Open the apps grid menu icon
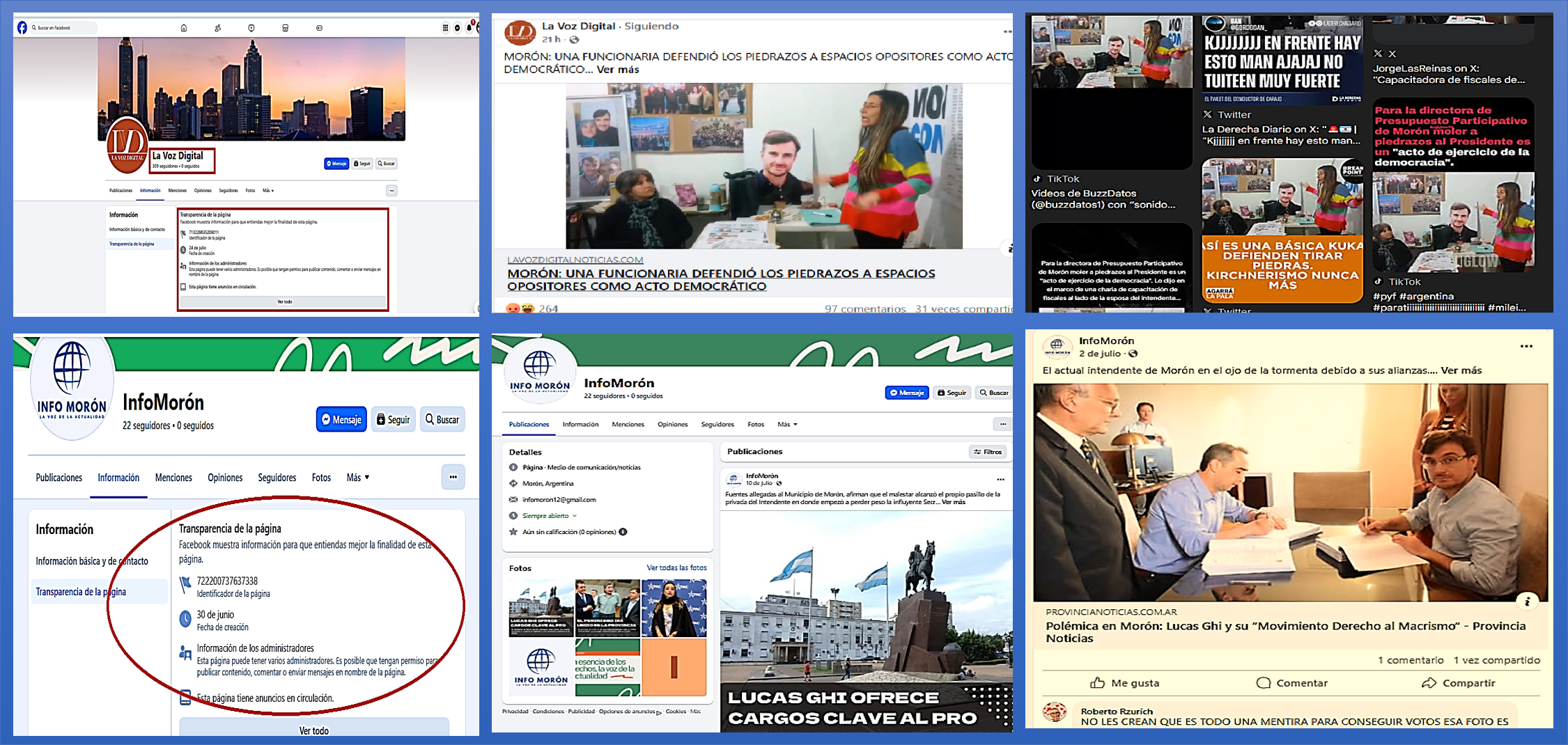The image size is (1568, 745). pyautogui.click(x=445, y=28)
